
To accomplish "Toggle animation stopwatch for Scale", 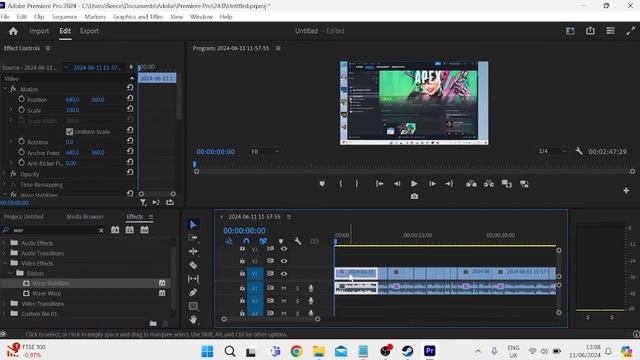I will [22, 110].
